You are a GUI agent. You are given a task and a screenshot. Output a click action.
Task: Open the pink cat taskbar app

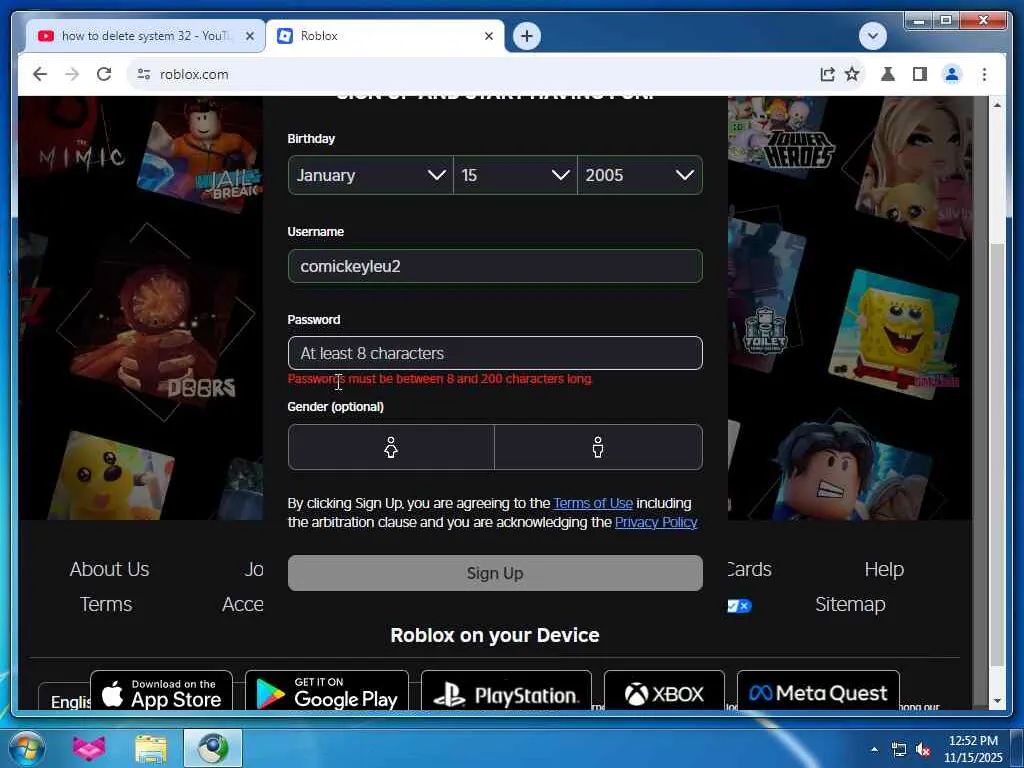point(89,748)
